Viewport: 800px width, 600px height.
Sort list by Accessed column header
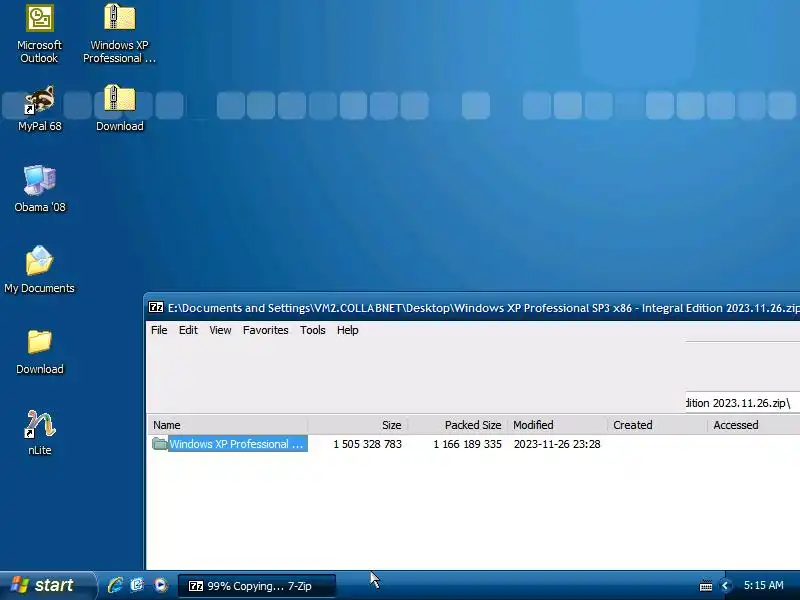click(754, 425)
